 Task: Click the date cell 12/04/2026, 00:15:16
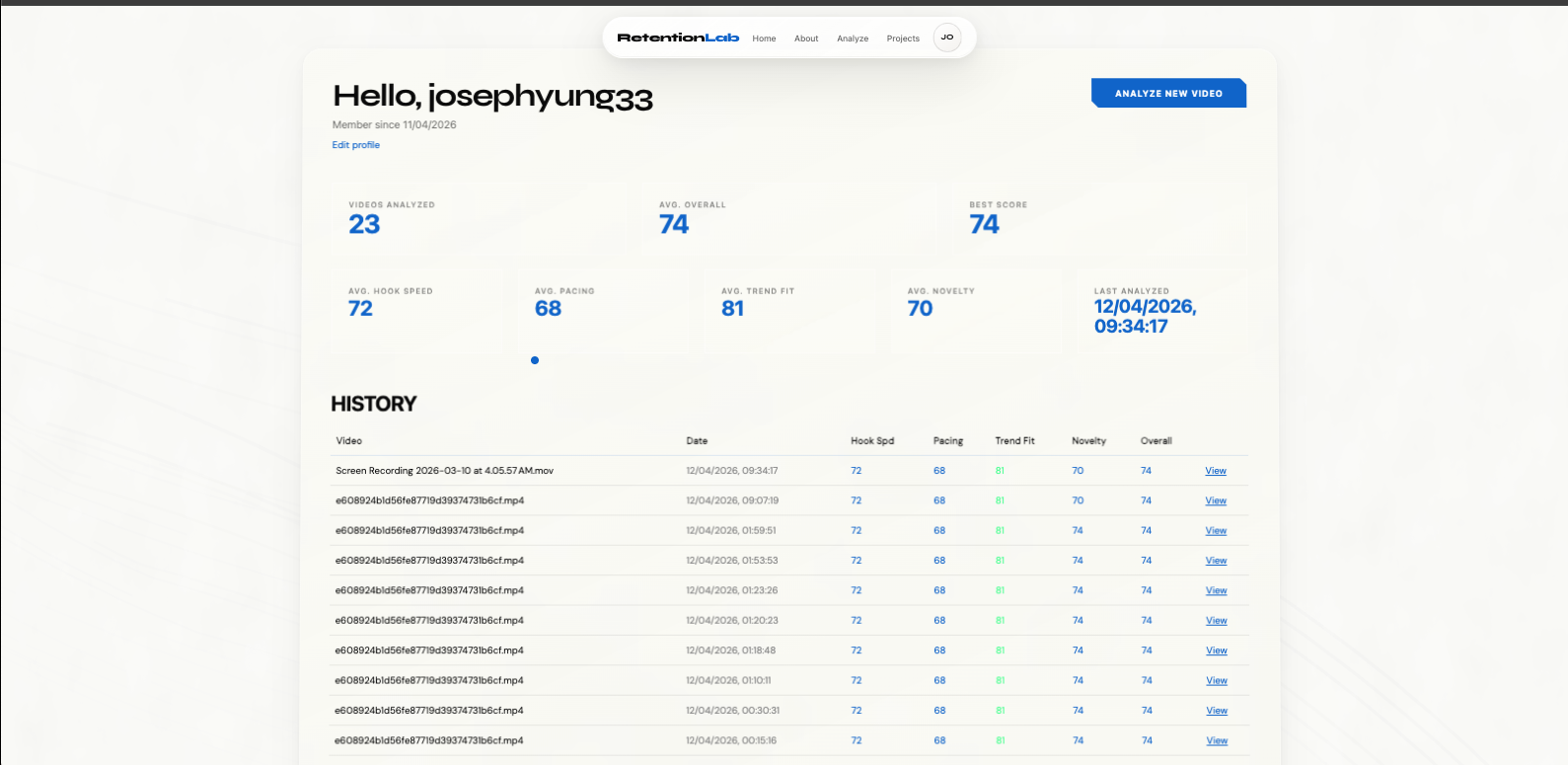click(731, 740)
